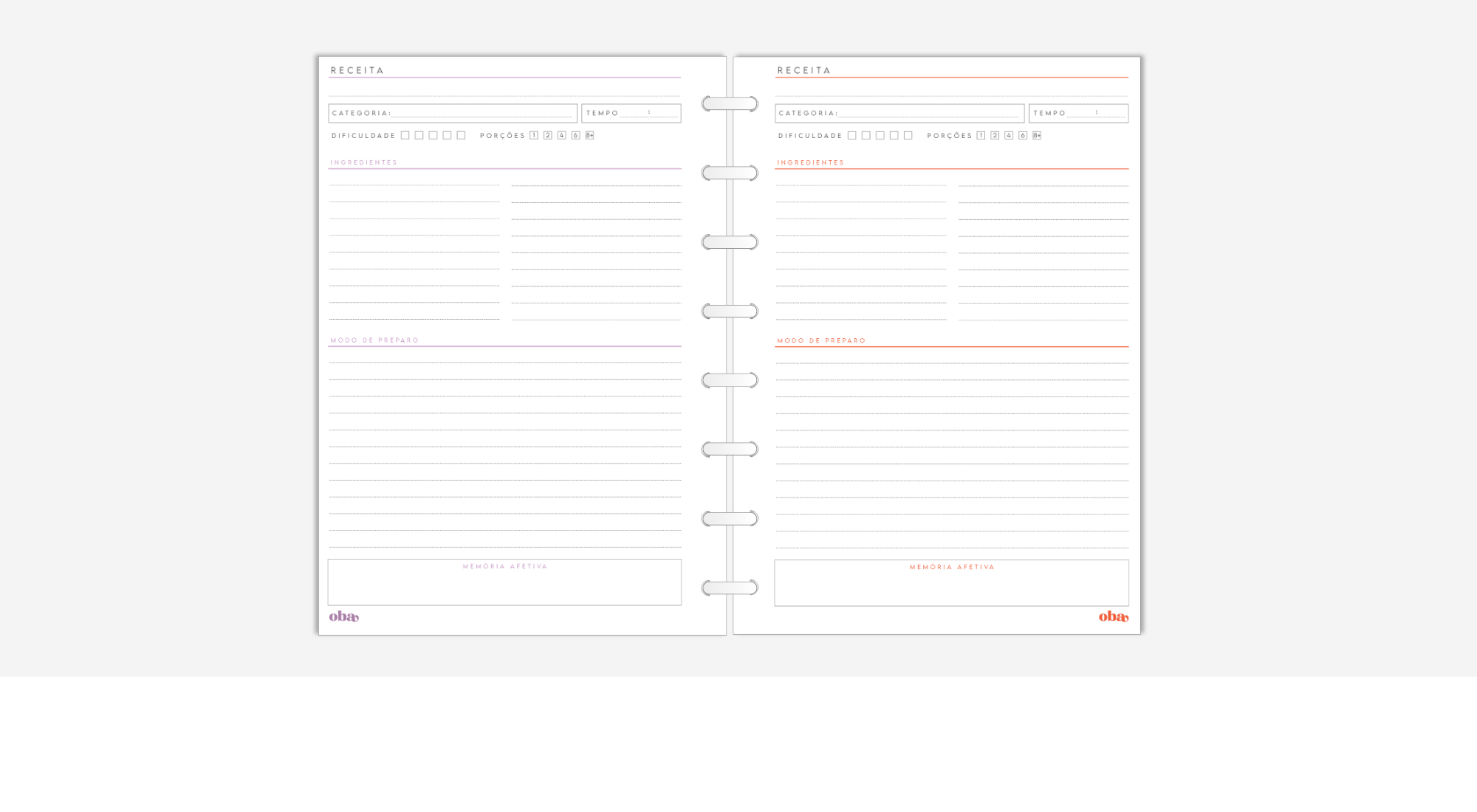Select 4 Porções box on left page
This screenshot has width=1477, height=812.
[x=562, y=135]
